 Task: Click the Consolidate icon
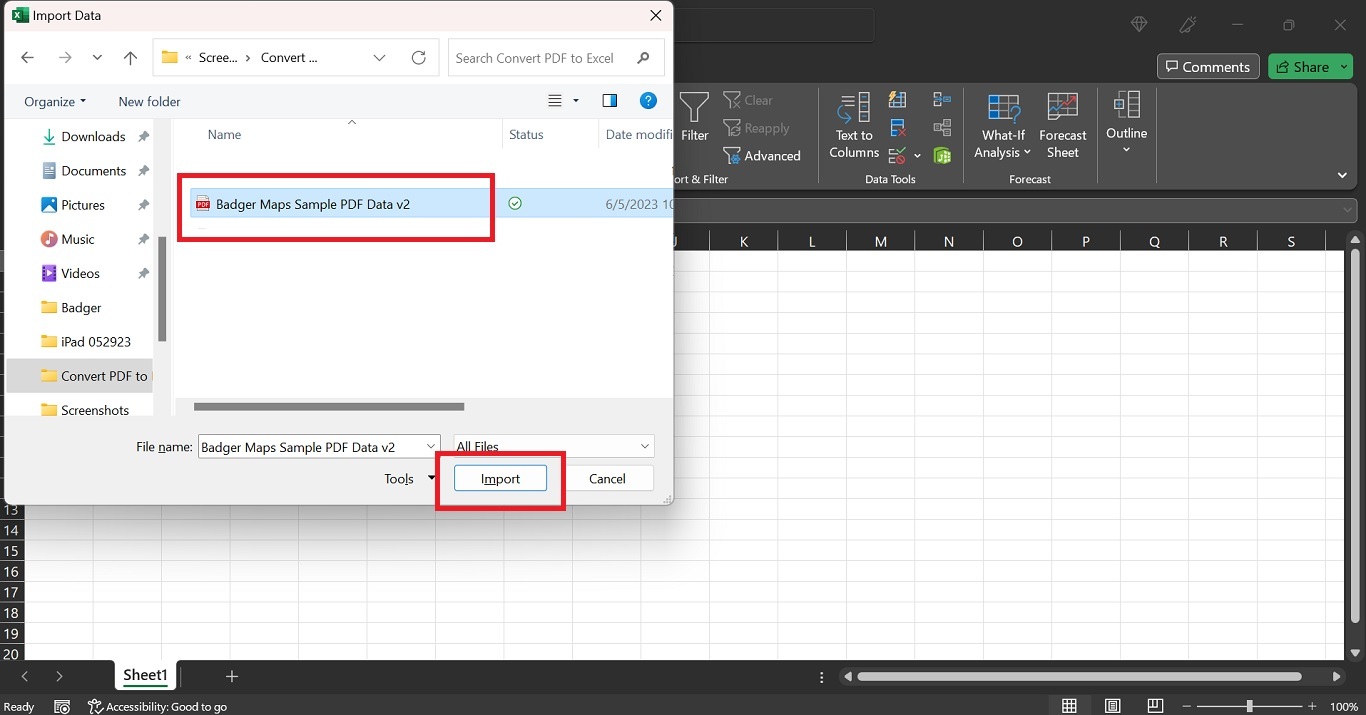(x=942, y=100)
